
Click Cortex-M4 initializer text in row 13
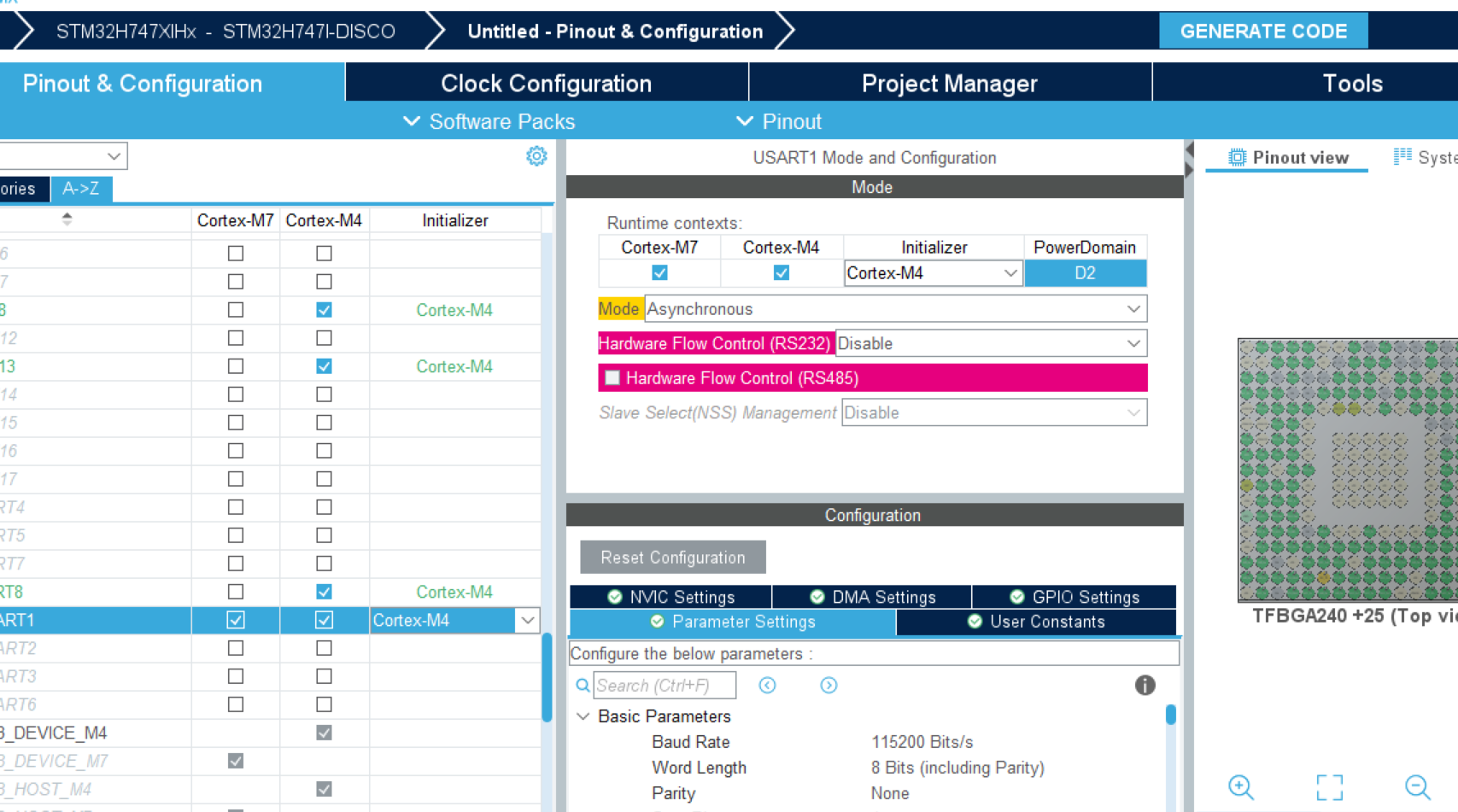click(x=454, y=366)
